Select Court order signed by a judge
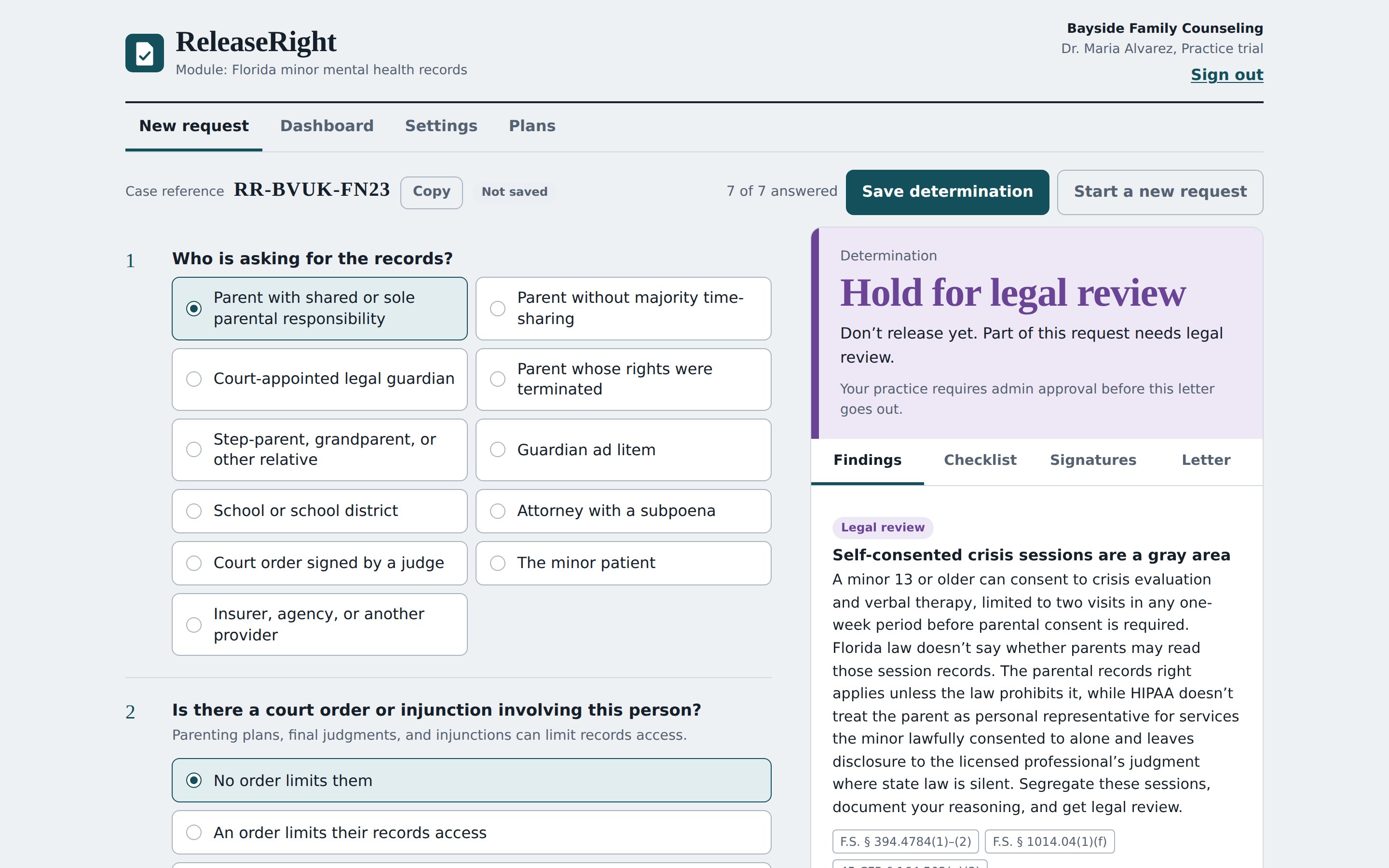This screenshot has width=1389, height=868. (320, 563)
